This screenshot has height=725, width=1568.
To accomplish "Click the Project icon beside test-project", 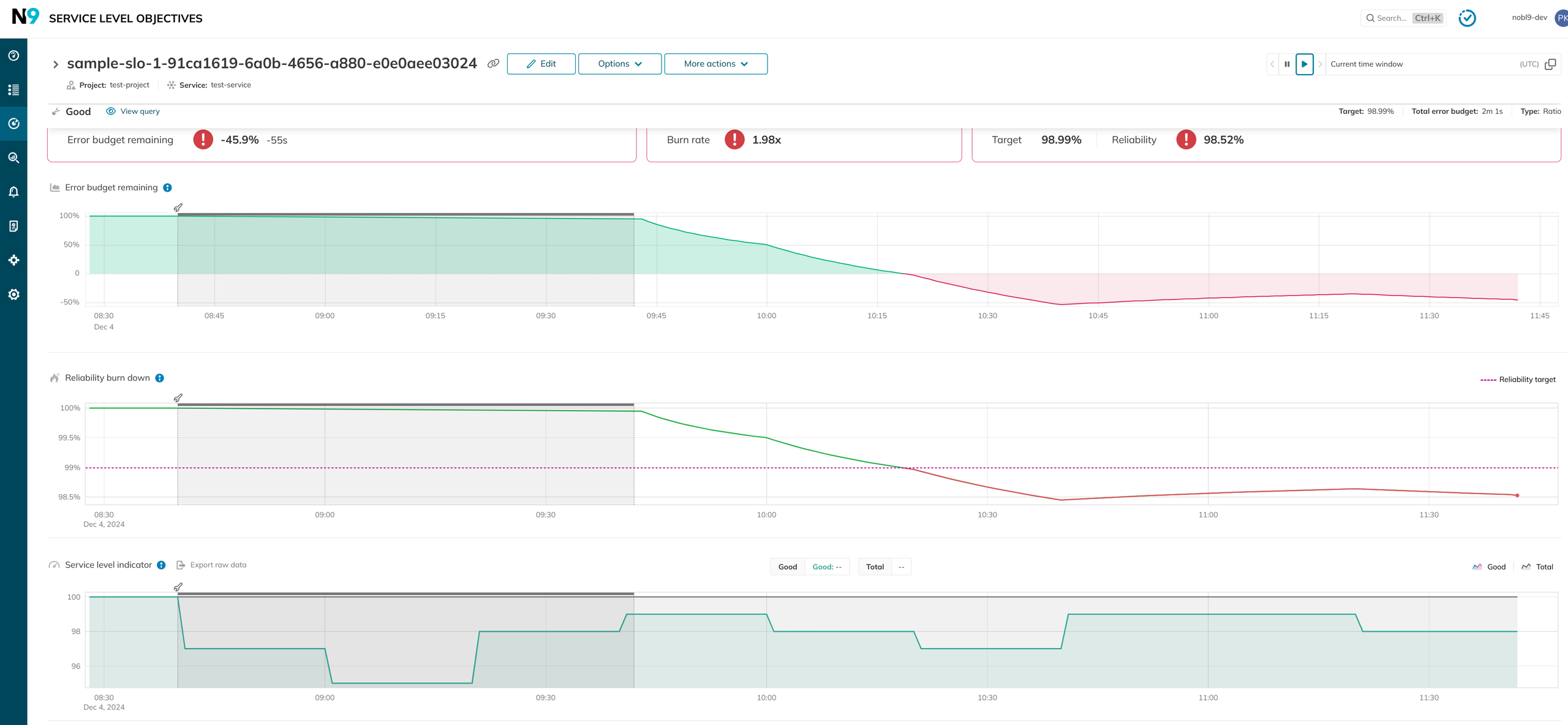I will [71, 85].
